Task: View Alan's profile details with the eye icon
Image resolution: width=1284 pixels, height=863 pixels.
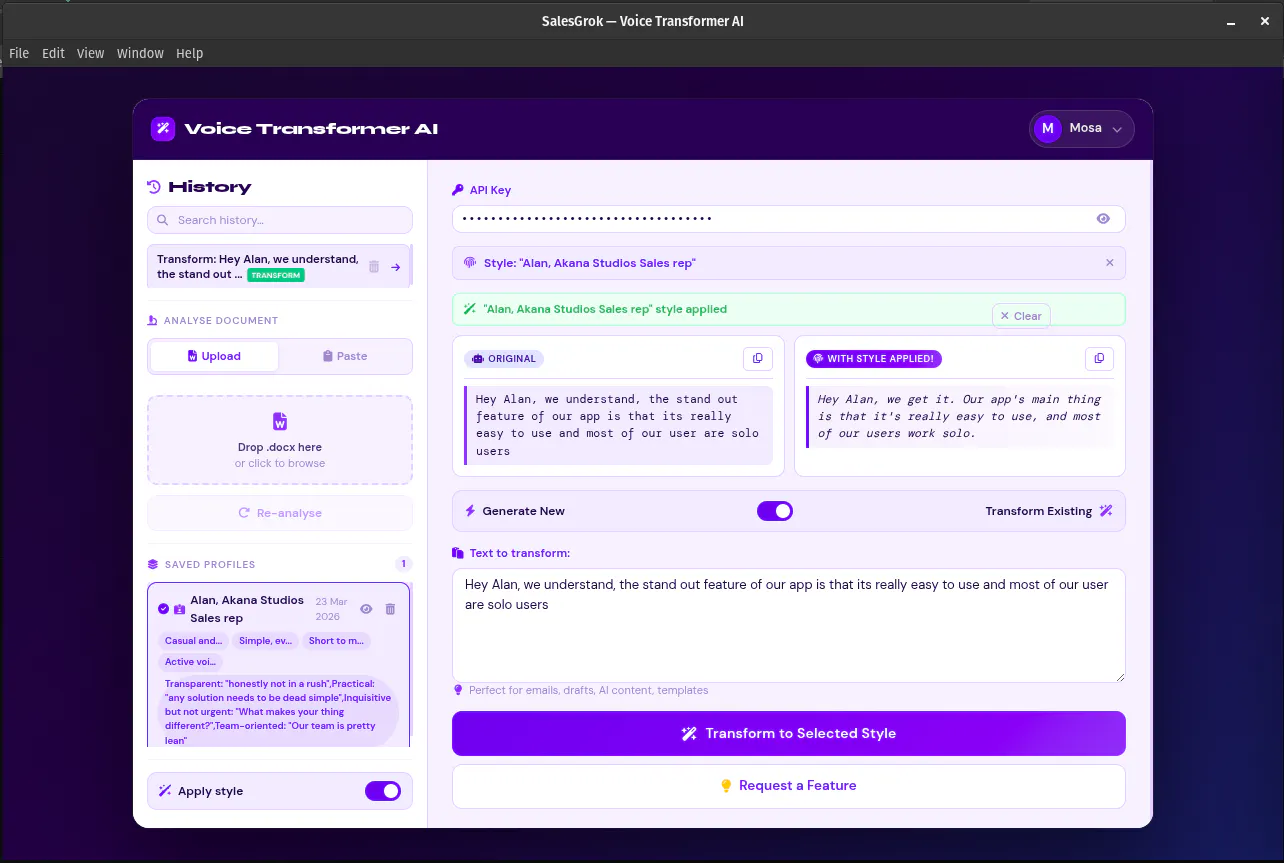Action: coord(366,609)
